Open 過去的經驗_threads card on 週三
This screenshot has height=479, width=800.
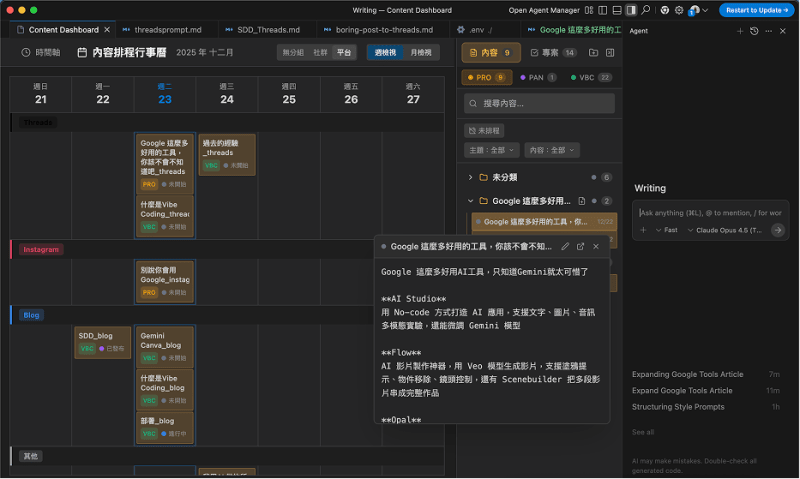[227, 155]
